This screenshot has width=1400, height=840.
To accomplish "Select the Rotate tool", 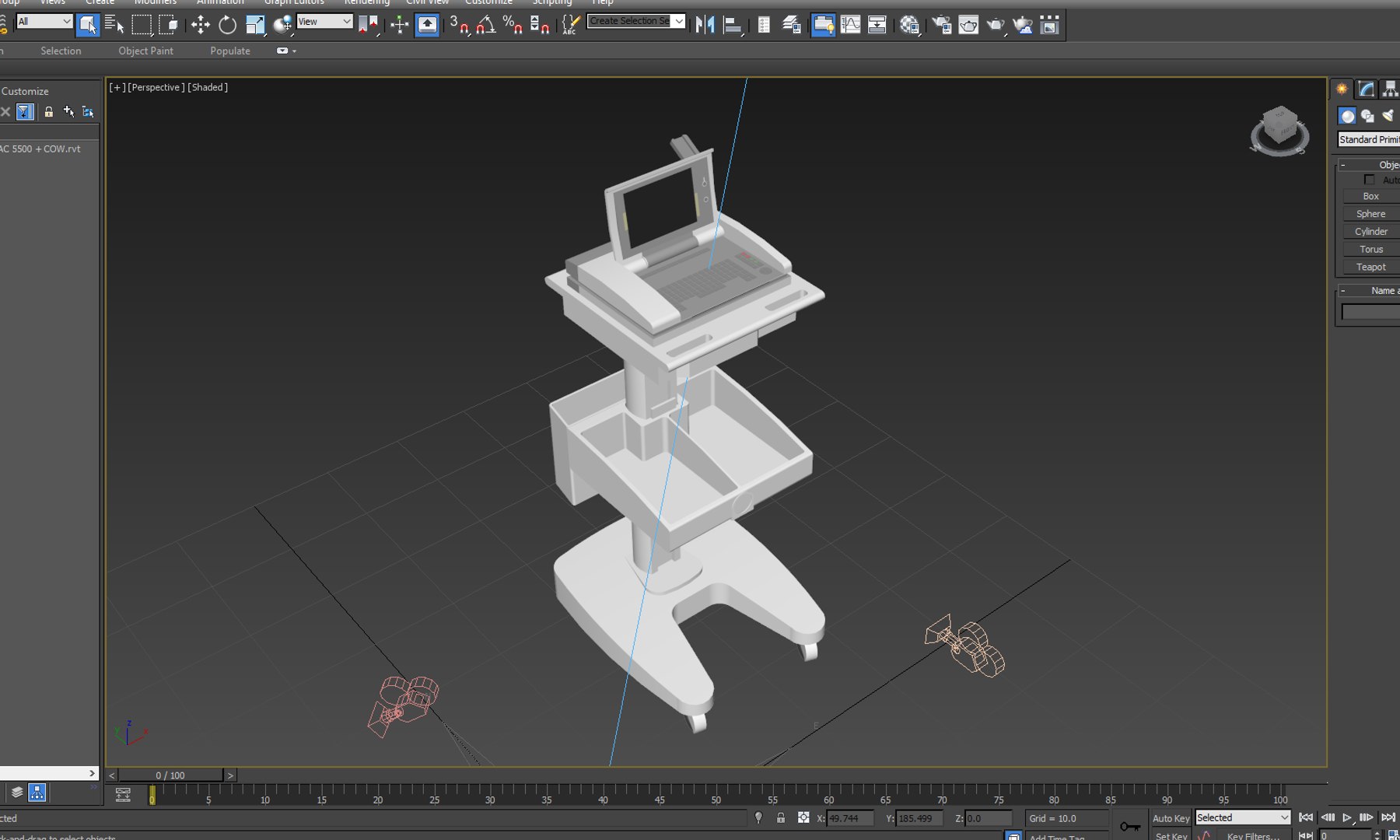I will point(227,25).
